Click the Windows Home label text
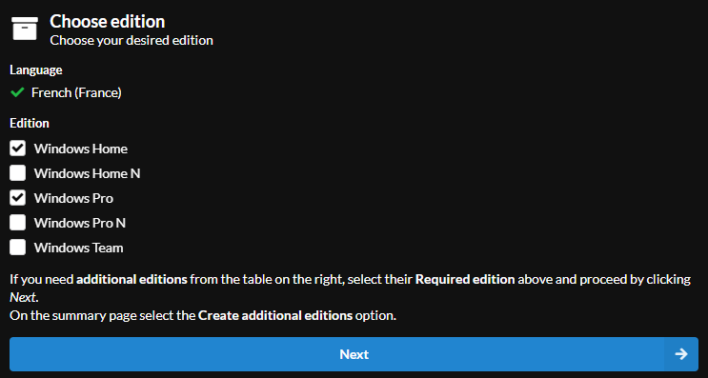 tap(80, 149)
